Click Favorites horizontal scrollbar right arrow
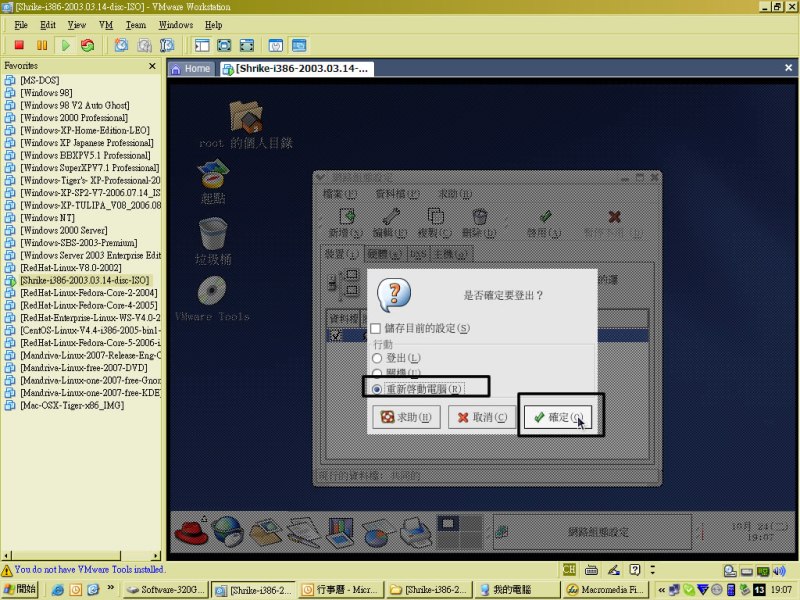Viewport: 800px width, 600px height. pos(156,555)
